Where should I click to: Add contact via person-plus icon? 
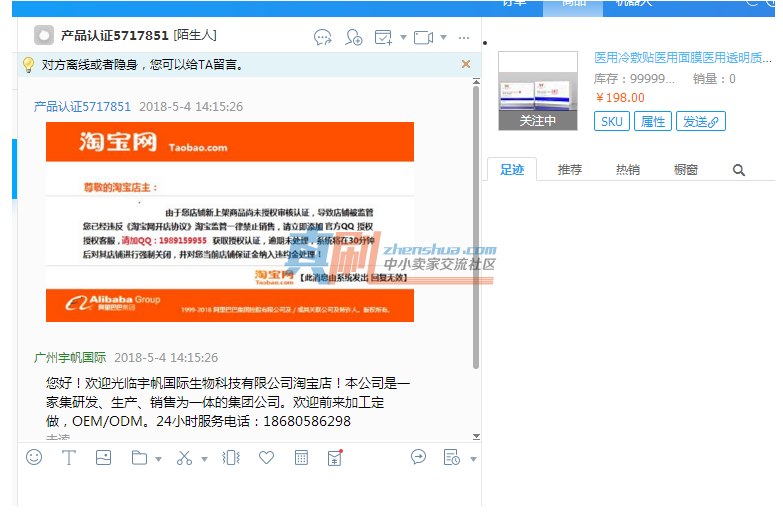point(354,37)
